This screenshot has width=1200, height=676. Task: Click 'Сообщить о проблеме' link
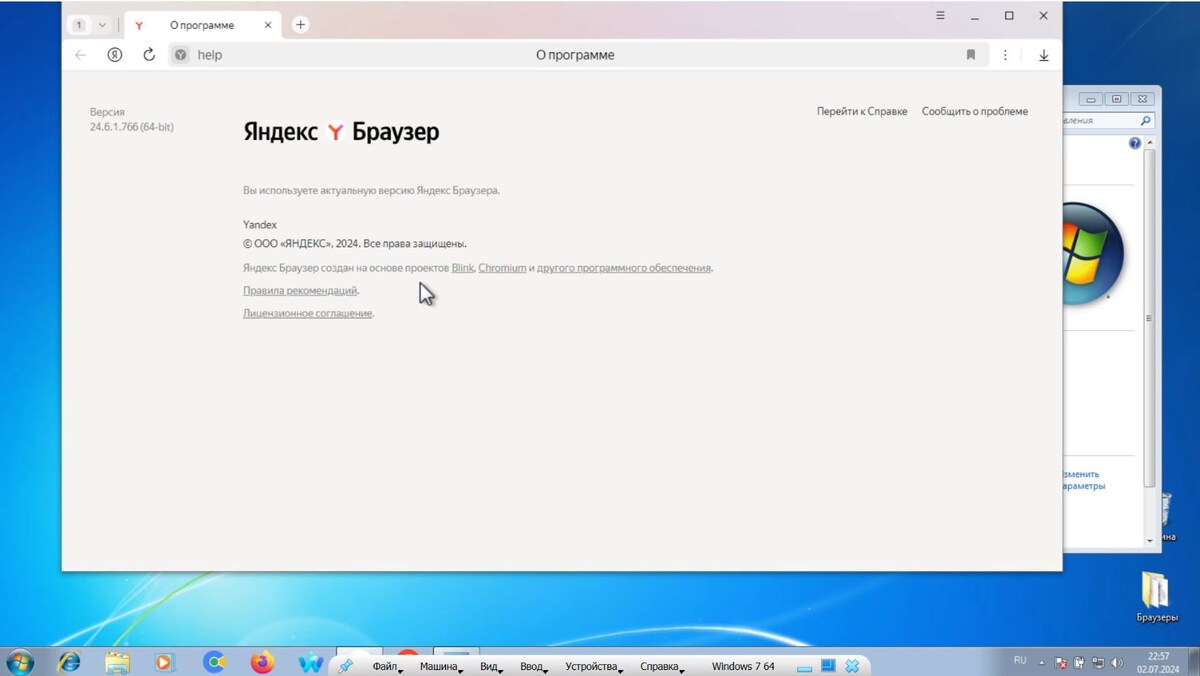[975, 111]
